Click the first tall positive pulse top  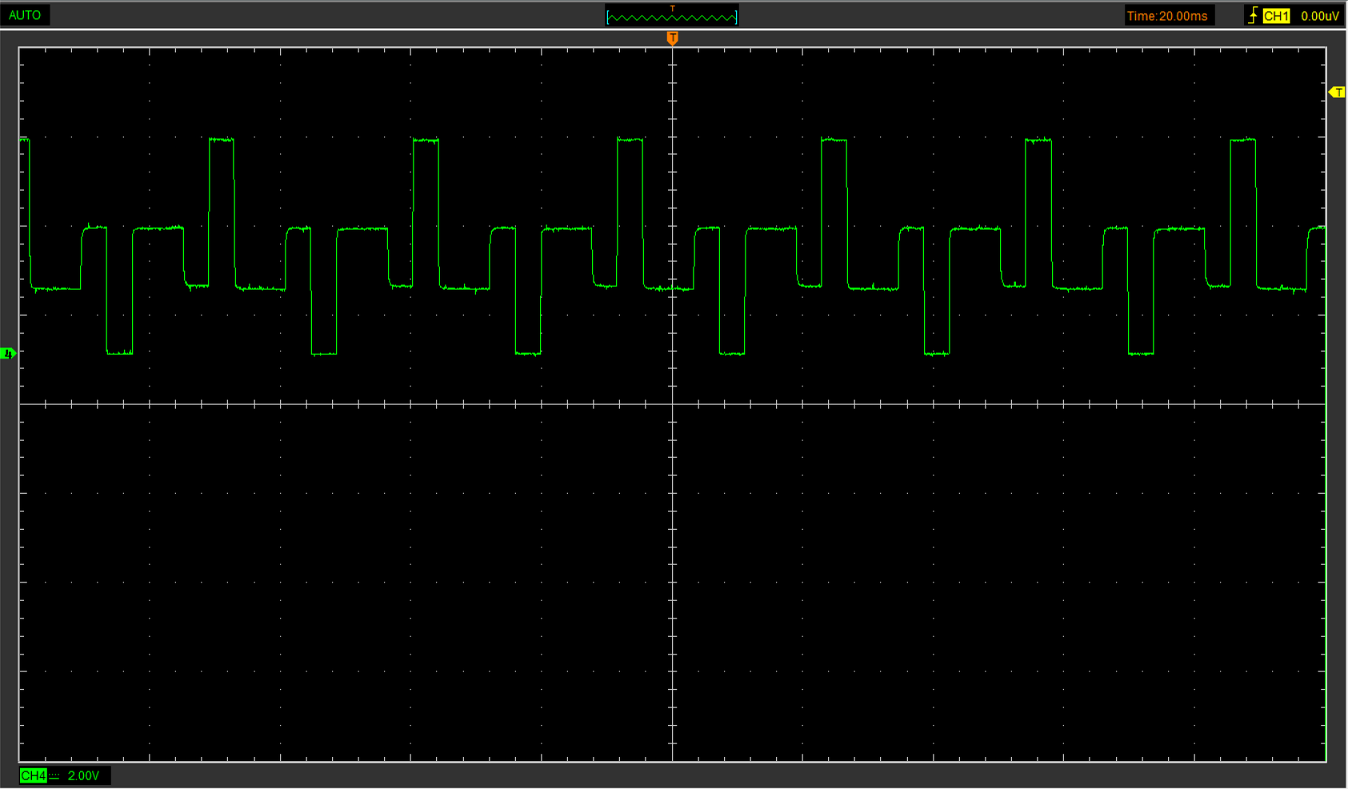tap(221, 139)
